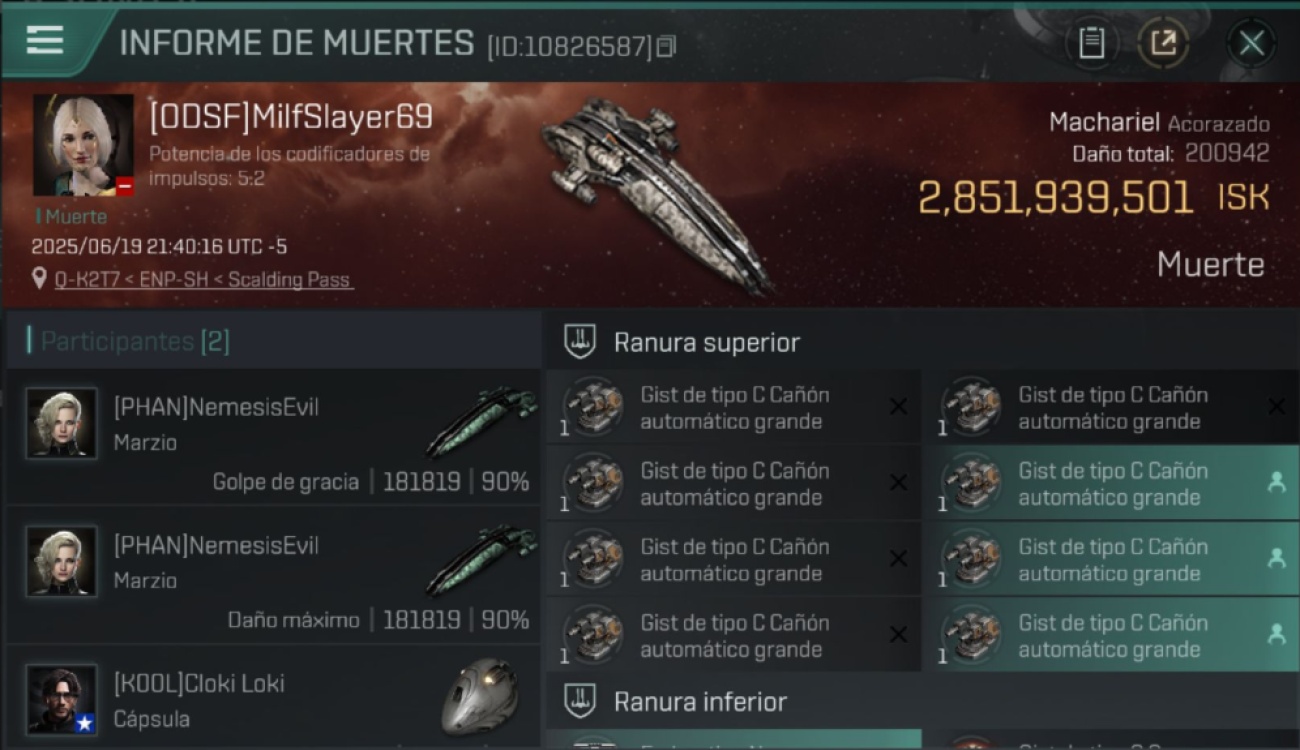Close the Informe de Muertes window
Screen dimensions: 1300x750
point(1251,43)
